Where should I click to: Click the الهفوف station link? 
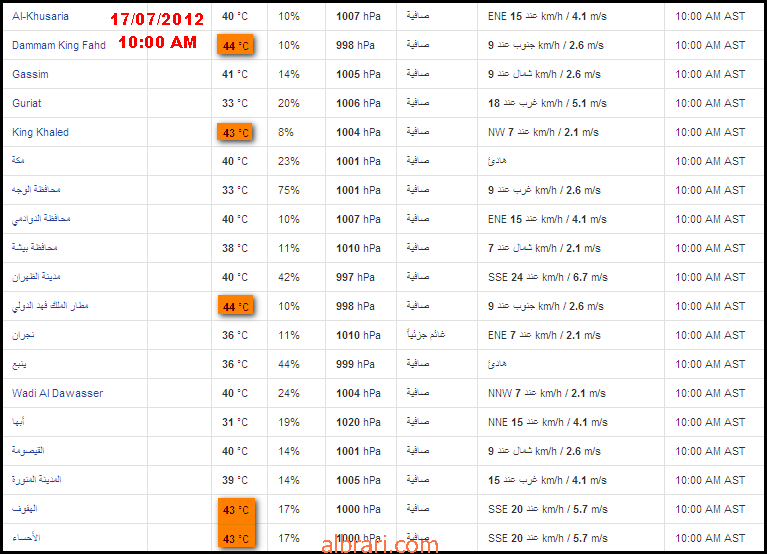25,509
